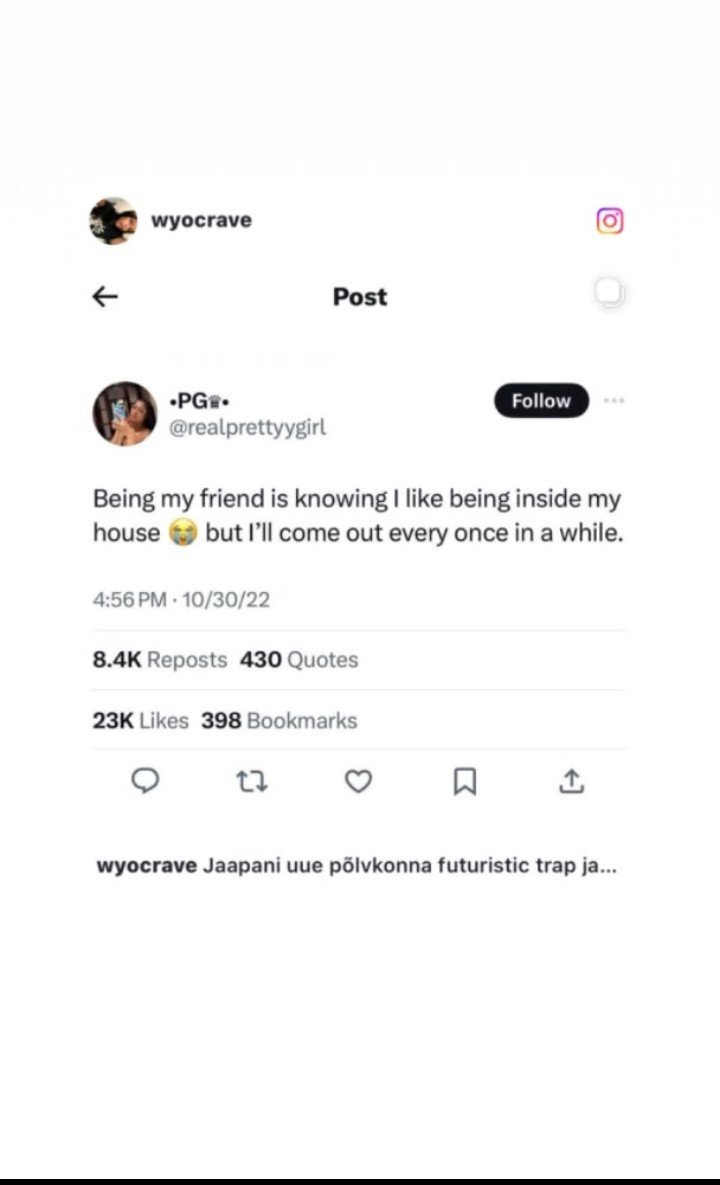
Task: Bookmark the post with bookmark icon
Action: pyautogui.click(x=465, y=781)
